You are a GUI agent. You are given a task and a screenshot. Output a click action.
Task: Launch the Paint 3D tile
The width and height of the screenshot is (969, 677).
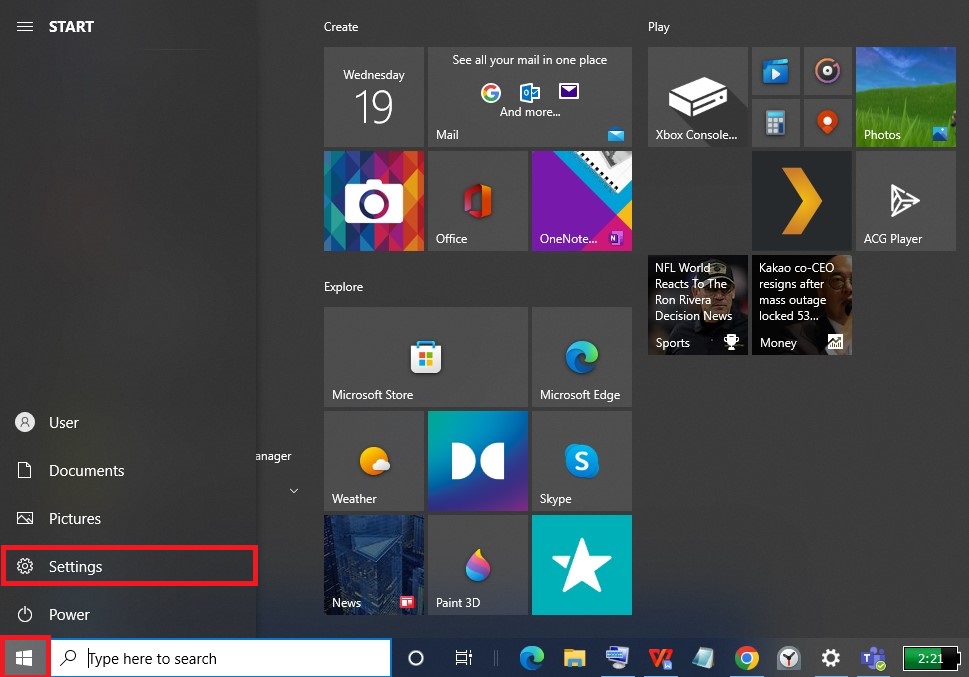pos(478,564)
